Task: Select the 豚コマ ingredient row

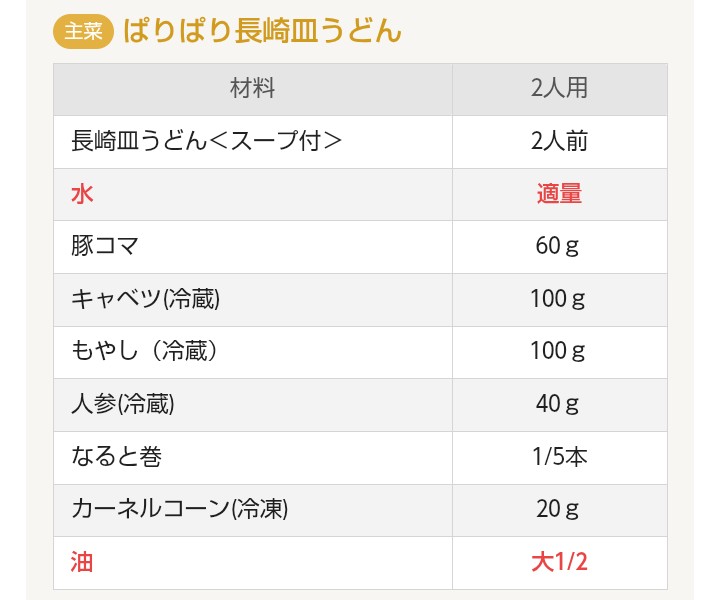Action: coord(105,247)
